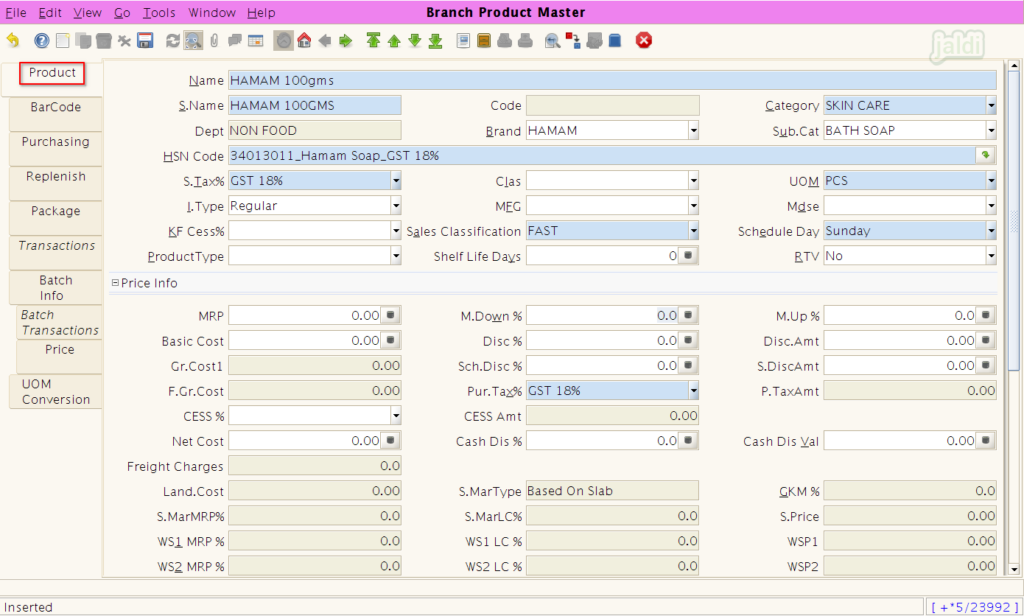
Task: Click the red Exit window icon
Action: (644, 41)
